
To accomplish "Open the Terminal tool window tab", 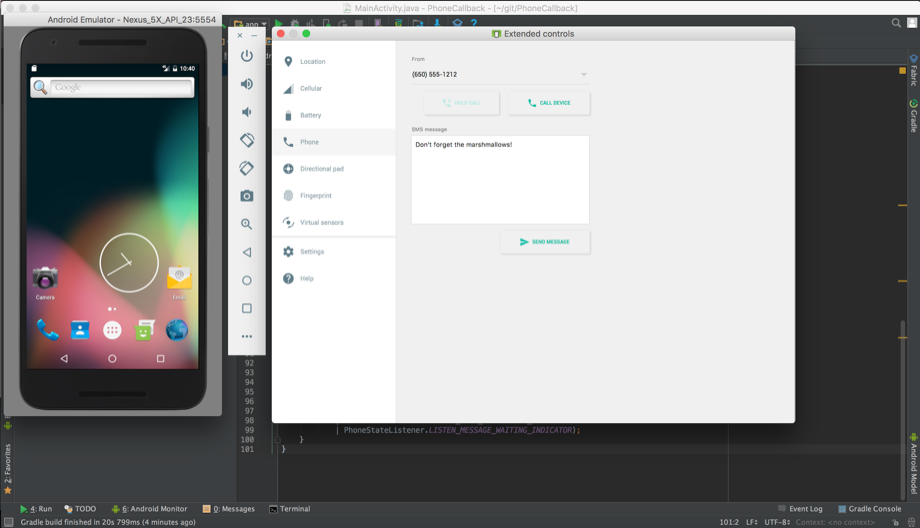I will (289, 509).
